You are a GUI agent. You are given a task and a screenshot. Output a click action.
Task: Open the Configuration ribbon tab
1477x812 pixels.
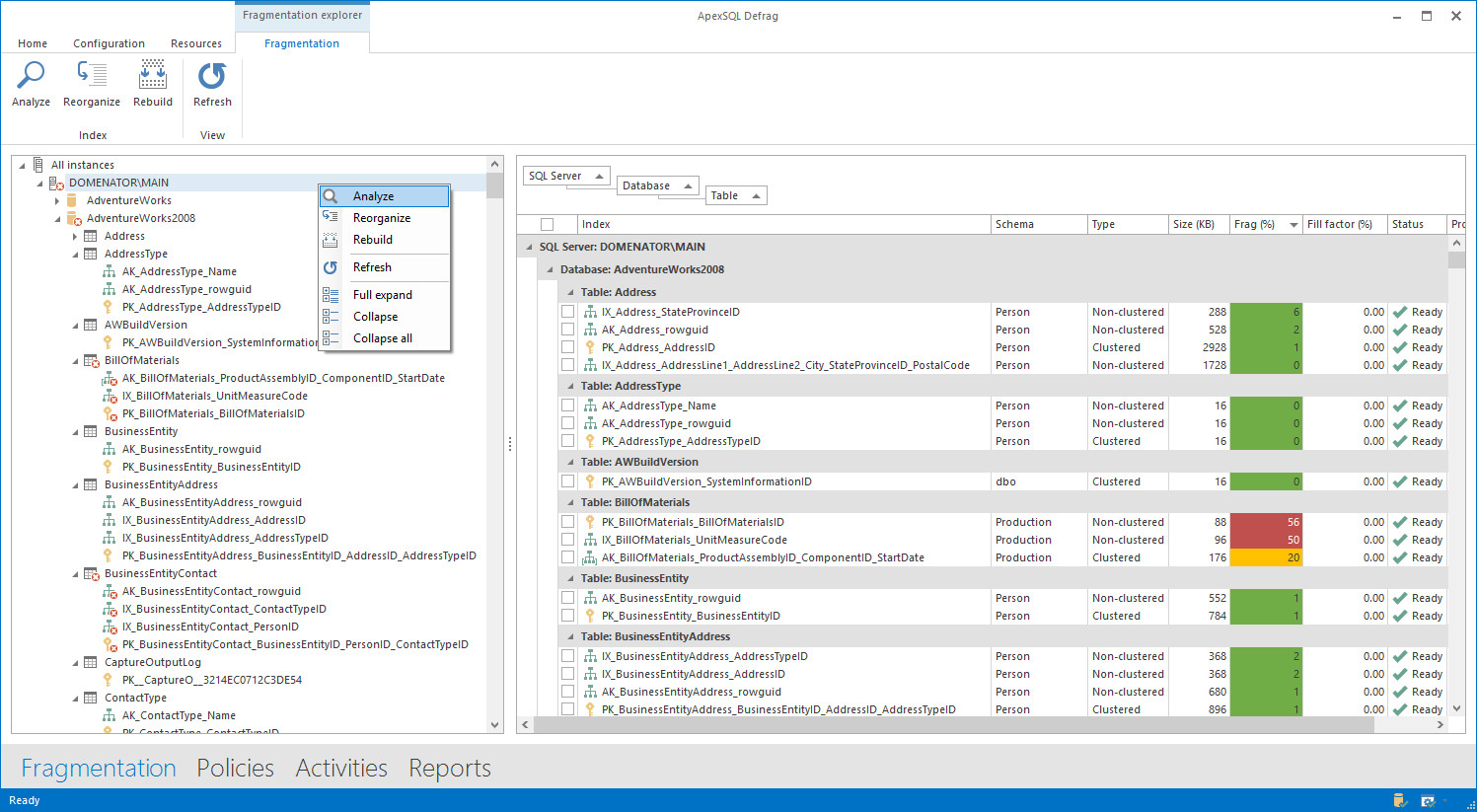pyautogui.click(x=109, y=43)
